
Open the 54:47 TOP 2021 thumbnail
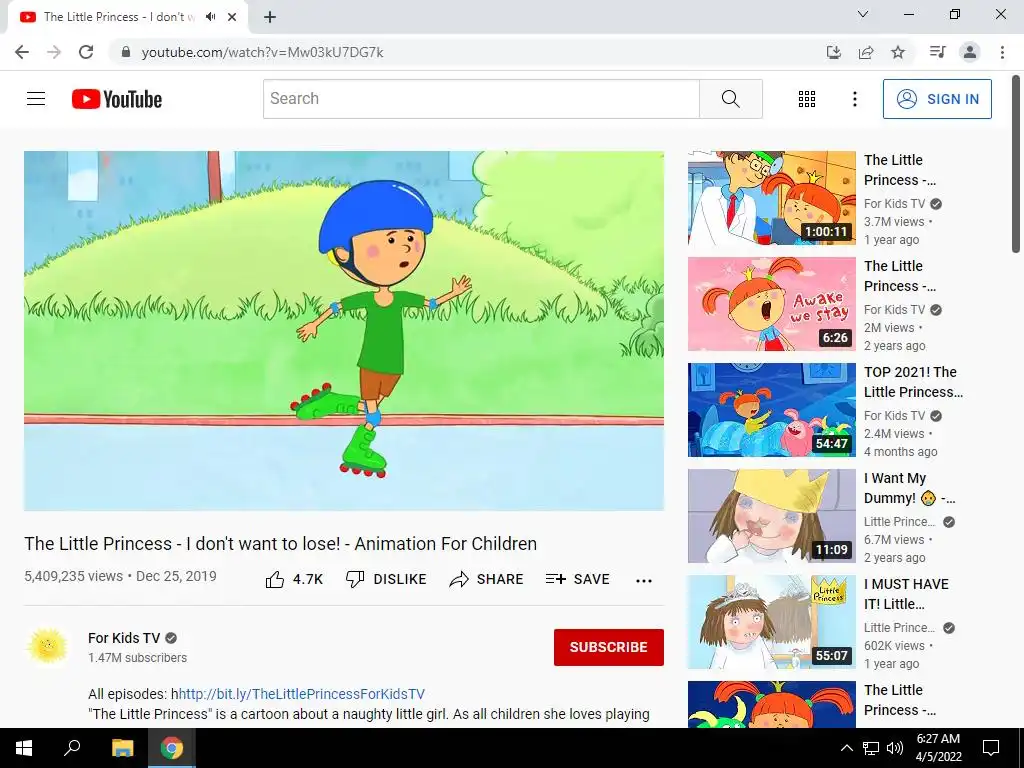pyautogui.click(x=771, y=409)
